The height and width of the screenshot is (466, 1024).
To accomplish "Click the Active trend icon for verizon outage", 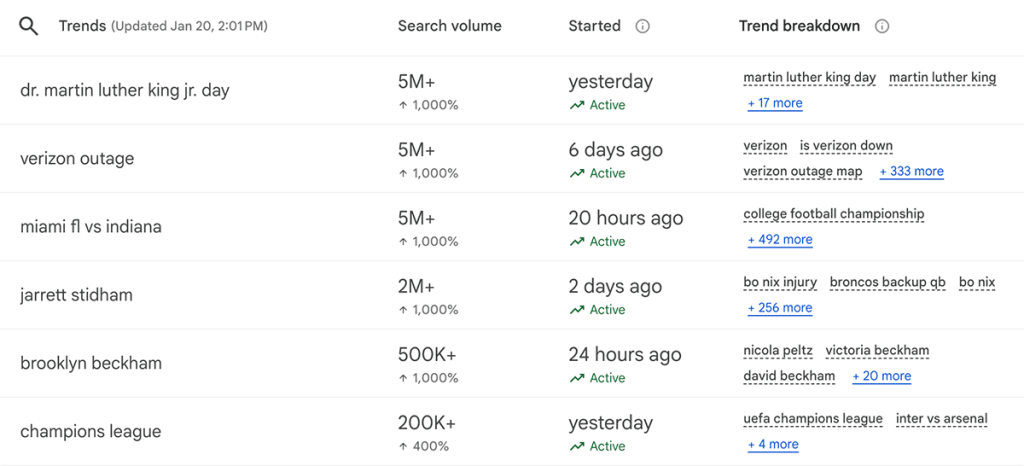I will tap(577, 174).
